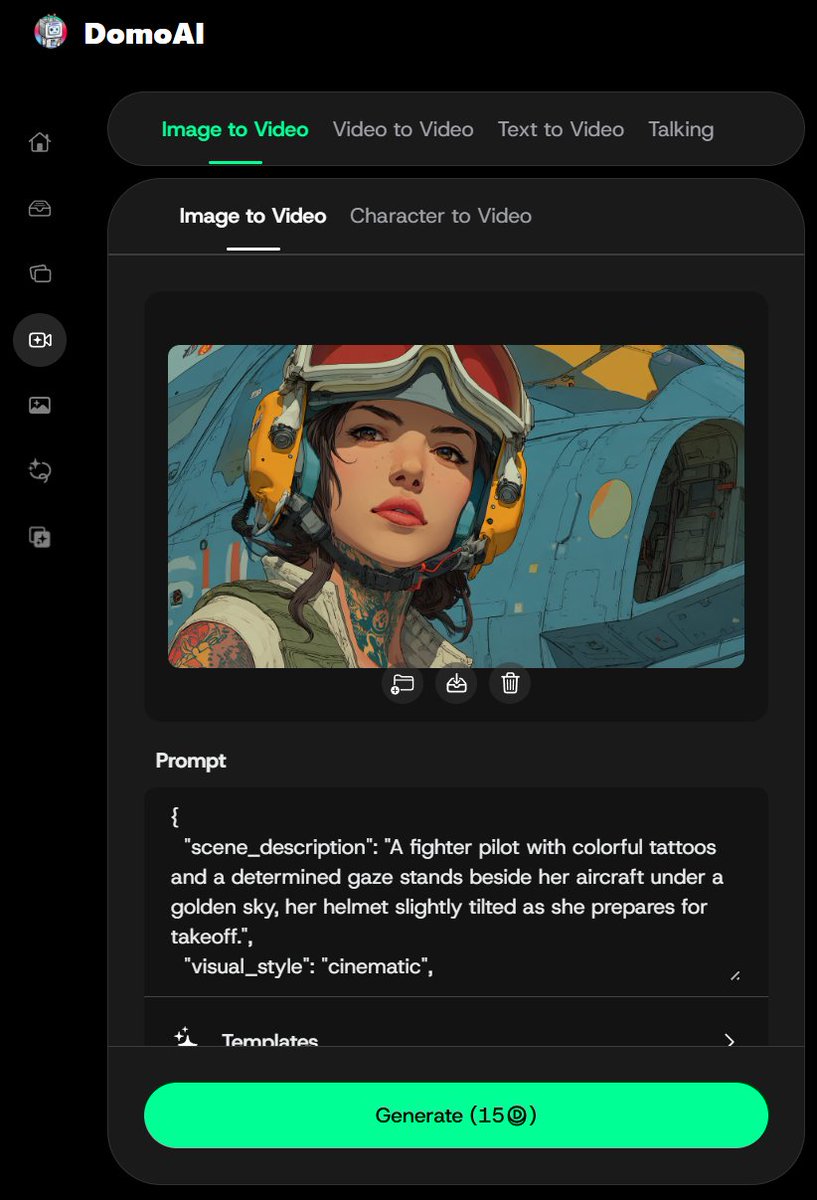Viewport: 817px width, 1200px height.
Task: Switch to the Text to Video tab
Action: (x=561, y=129)
